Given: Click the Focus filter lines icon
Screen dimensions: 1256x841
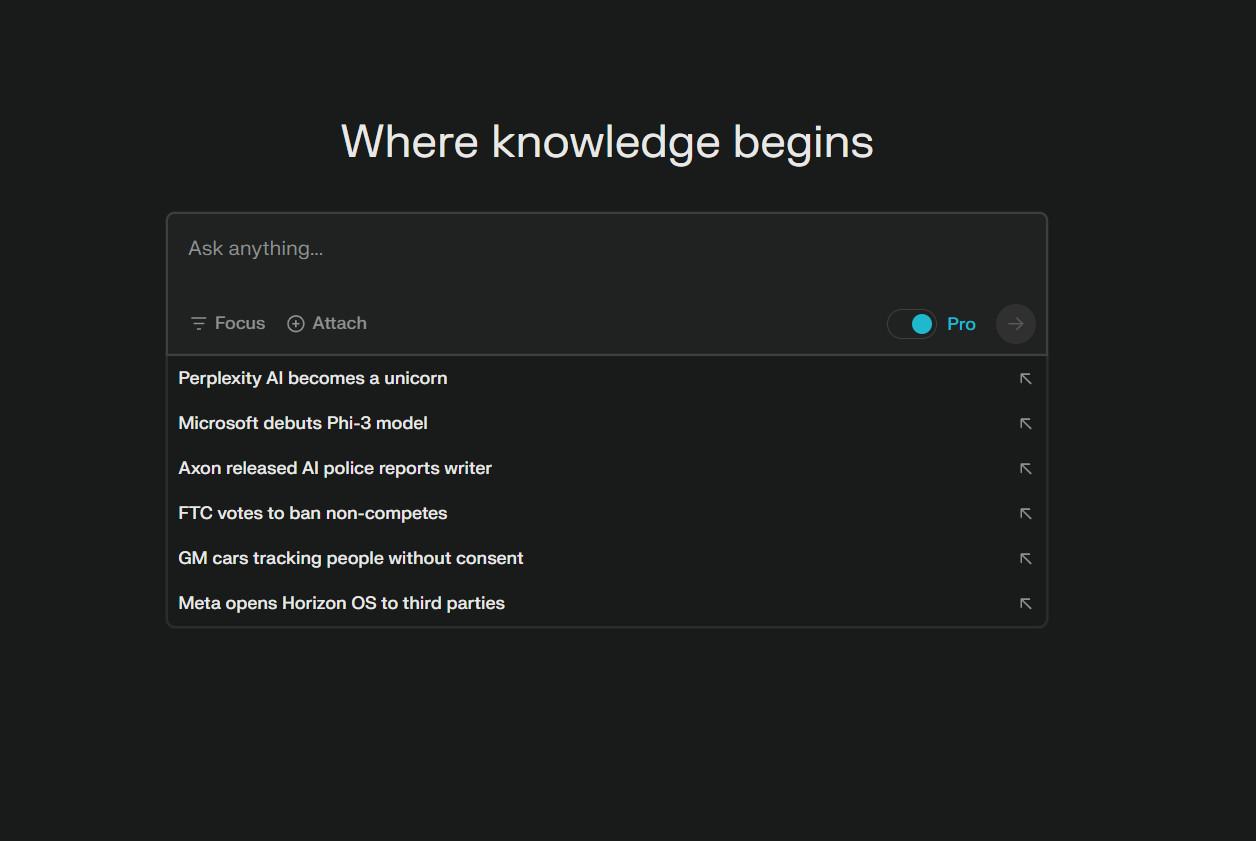Looking at the screenshot, I should pos(198,323).
